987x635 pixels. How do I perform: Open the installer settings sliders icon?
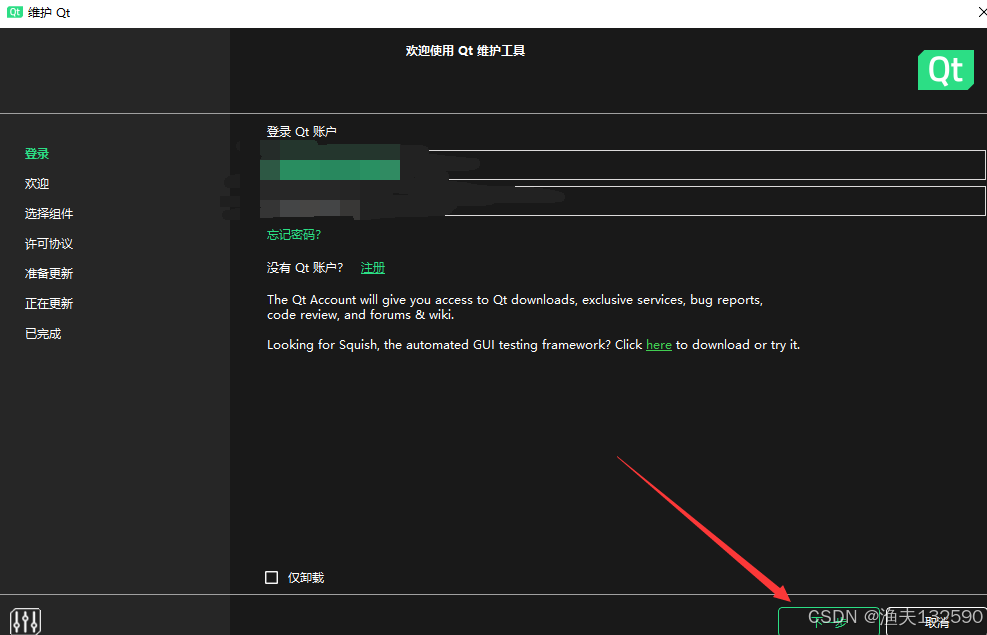pyautogui.click(x=26, y=621)
